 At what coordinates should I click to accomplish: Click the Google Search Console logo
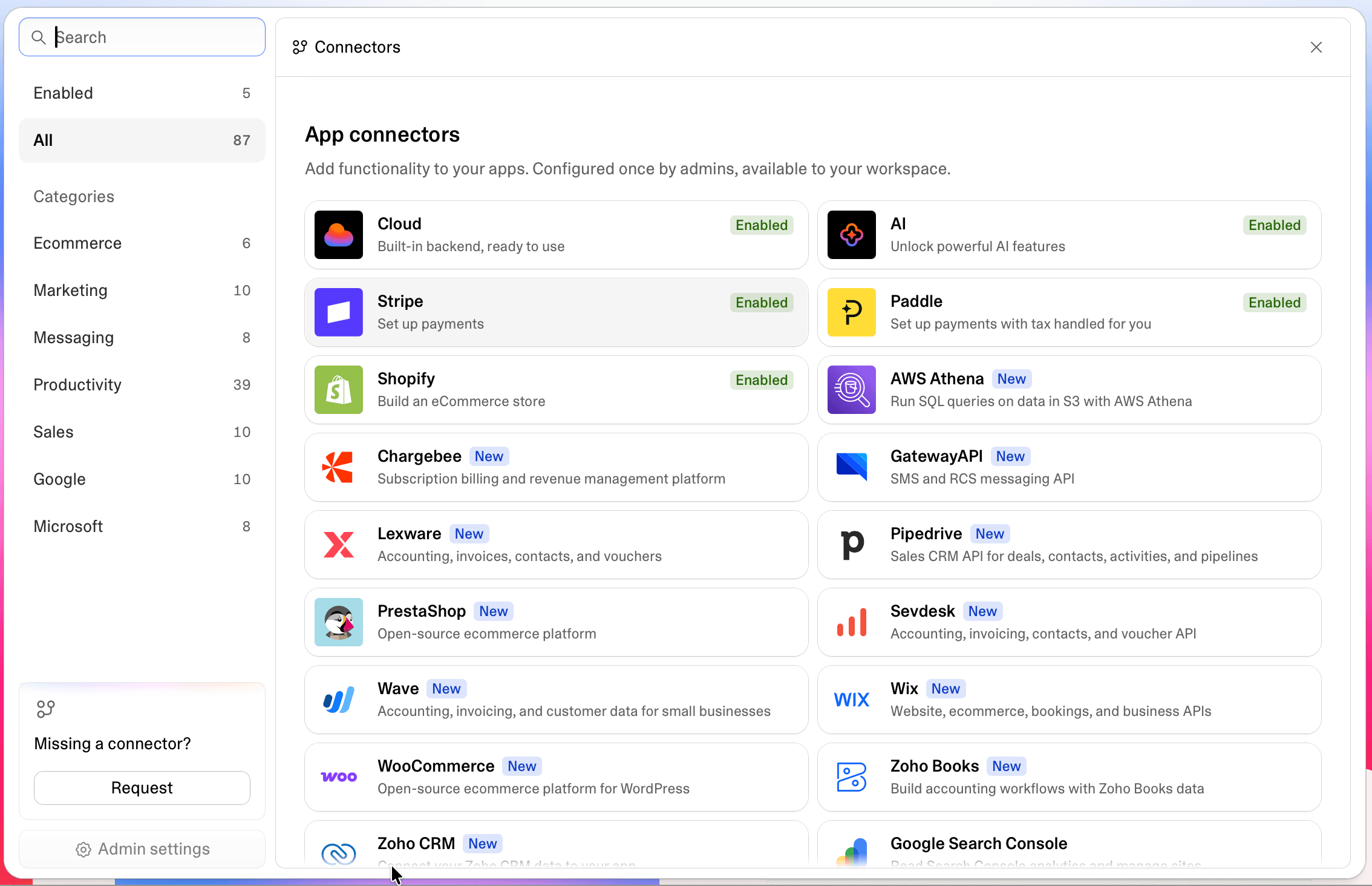click(852, 852)
